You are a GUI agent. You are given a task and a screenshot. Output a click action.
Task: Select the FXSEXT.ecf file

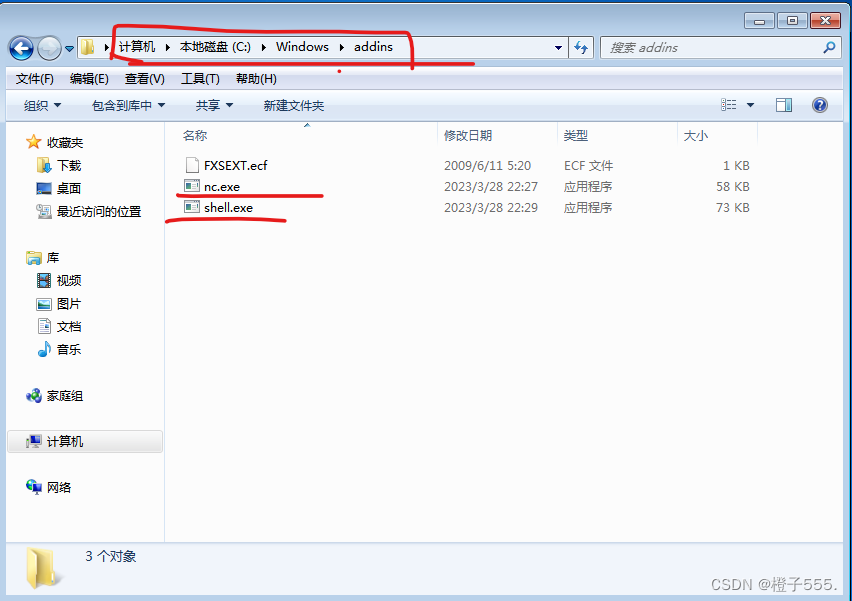click(235, 165)
